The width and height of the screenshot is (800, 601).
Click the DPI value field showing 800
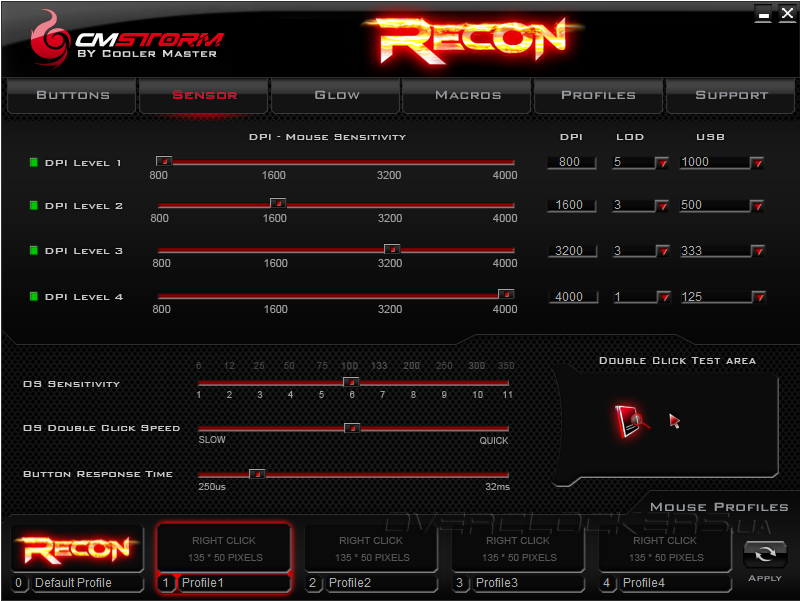571,162
